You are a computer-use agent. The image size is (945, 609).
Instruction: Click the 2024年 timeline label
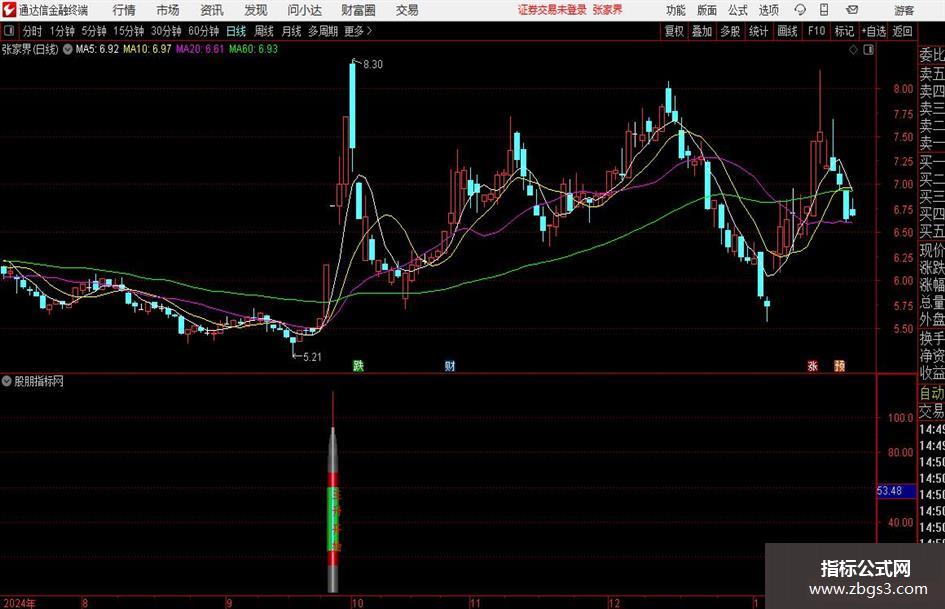[18, 603]
